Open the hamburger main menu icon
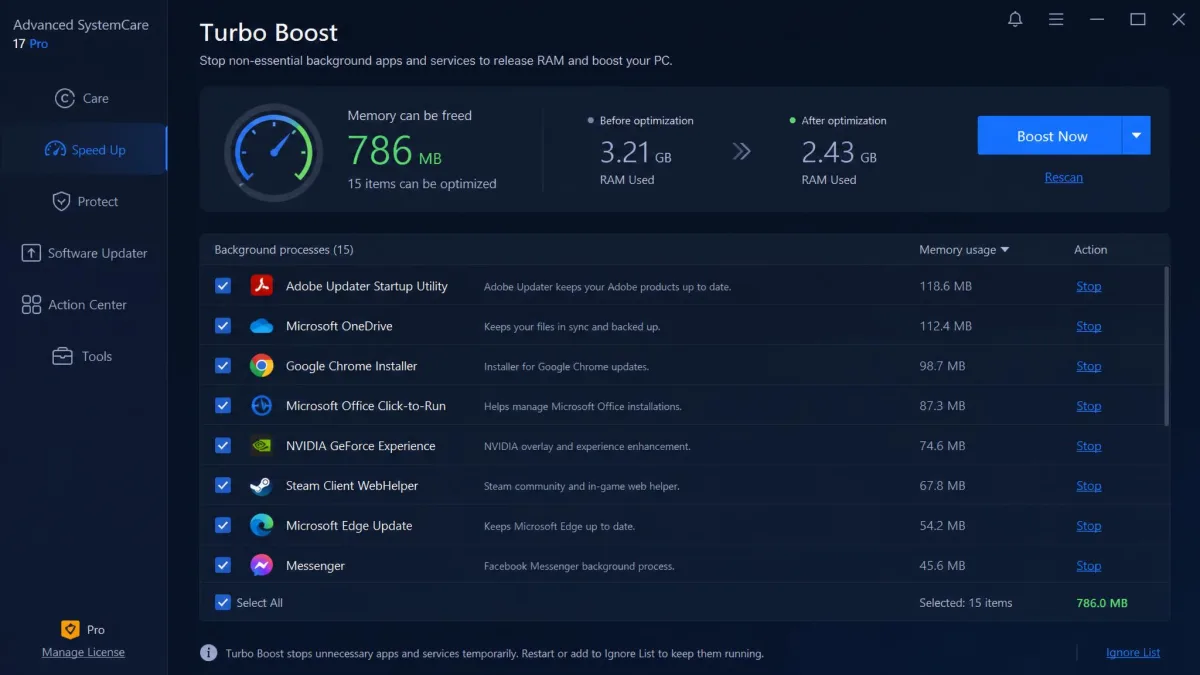This screenshot has width=1200, height=675. click(x=1056, y=19)
